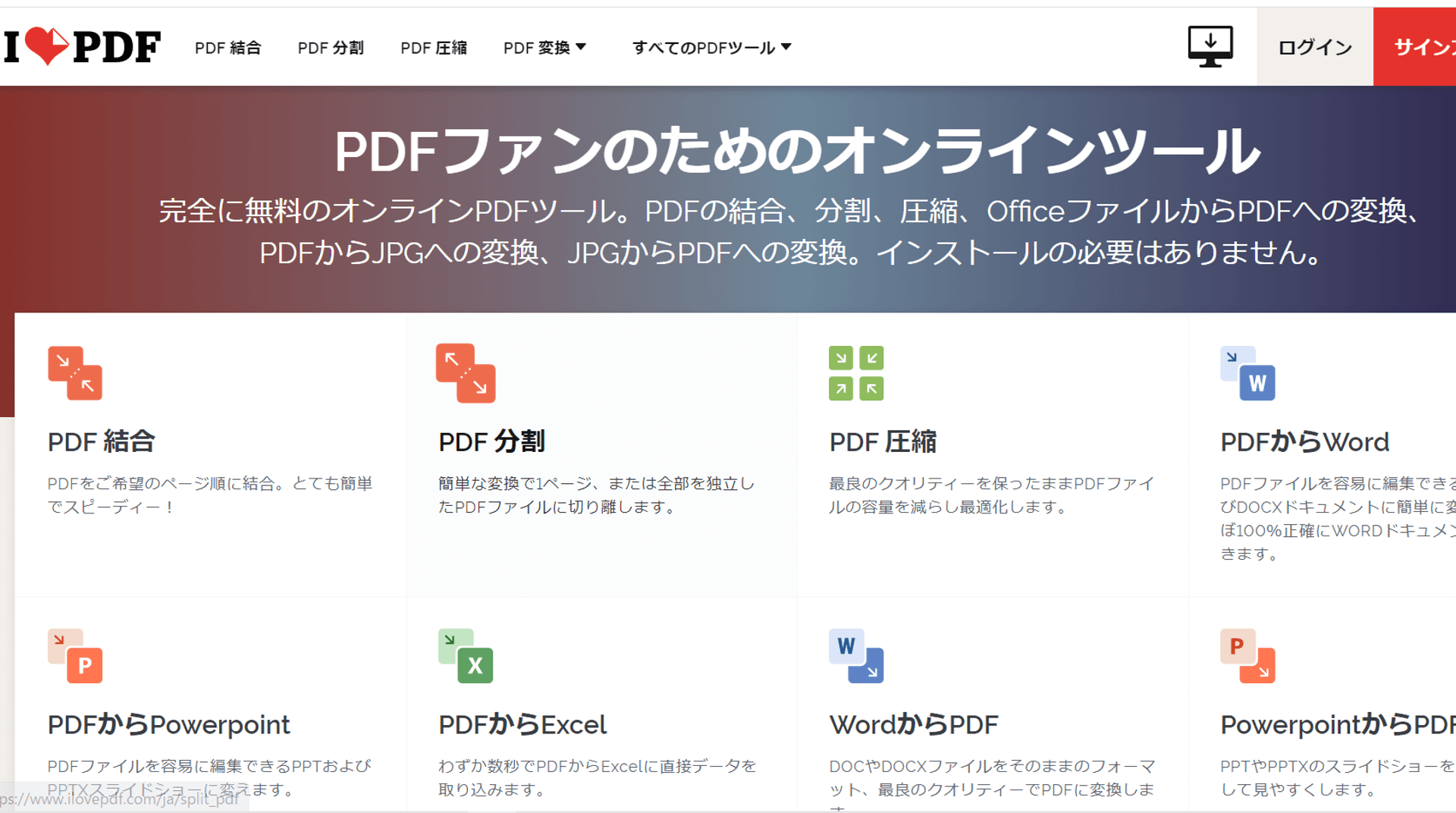The image size is (1456, 813).
Task: Click the ログイン button
Action: pyautogui.click(x=1315, y=47)
